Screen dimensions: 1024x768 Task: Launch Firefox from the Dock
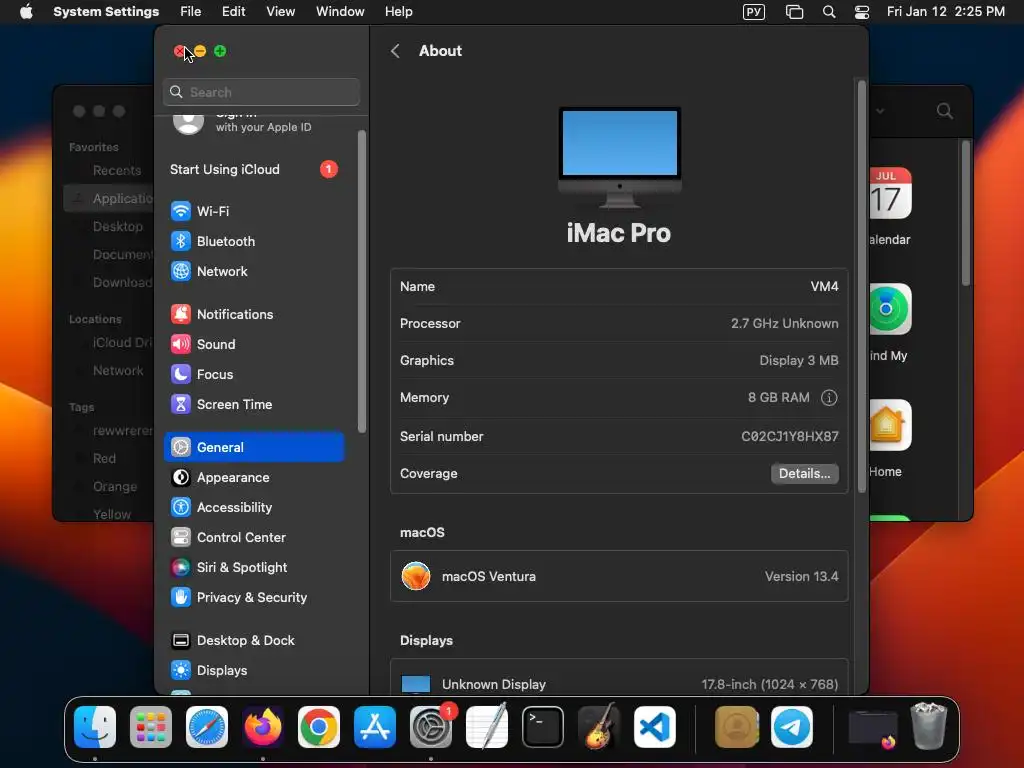click(263, 727)
